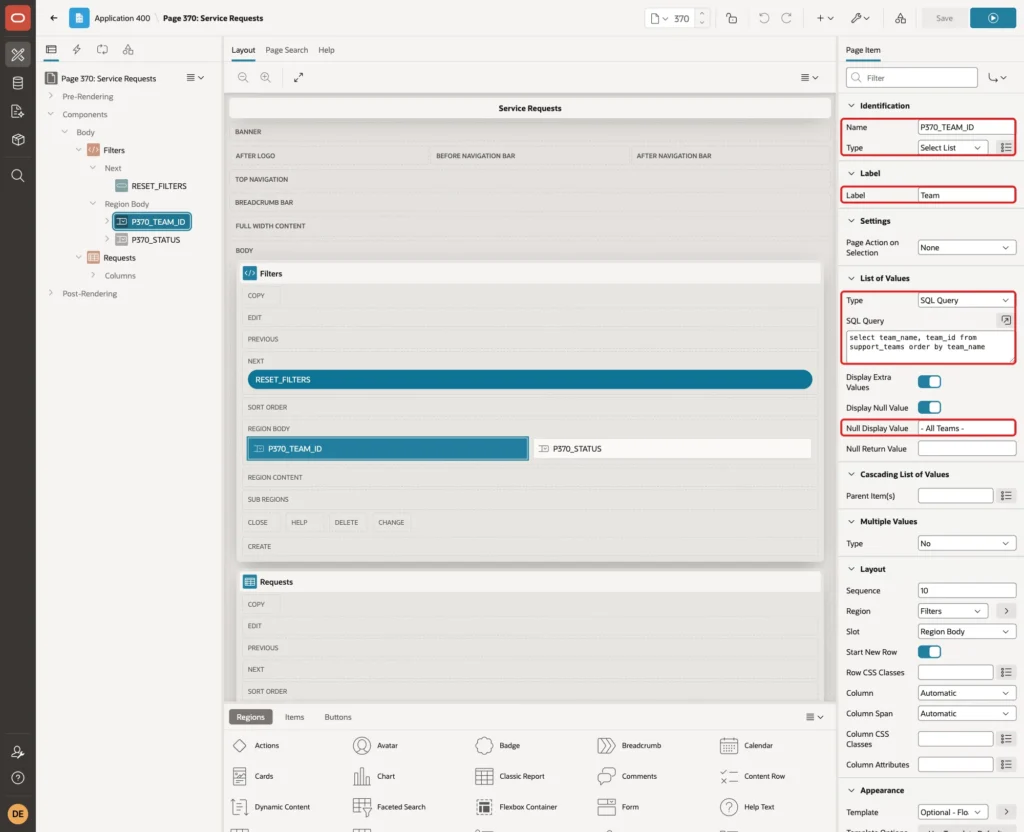Click the page lock icon in toolbar

tap(731, 18)
